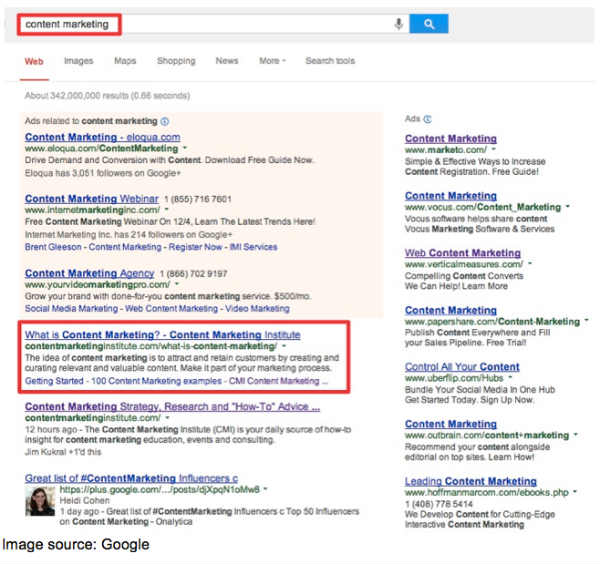Viewport: 600px width, 564px height.
Task: Click the 'Heidi Cohen' author name
Action: click(x=85, y=500)
